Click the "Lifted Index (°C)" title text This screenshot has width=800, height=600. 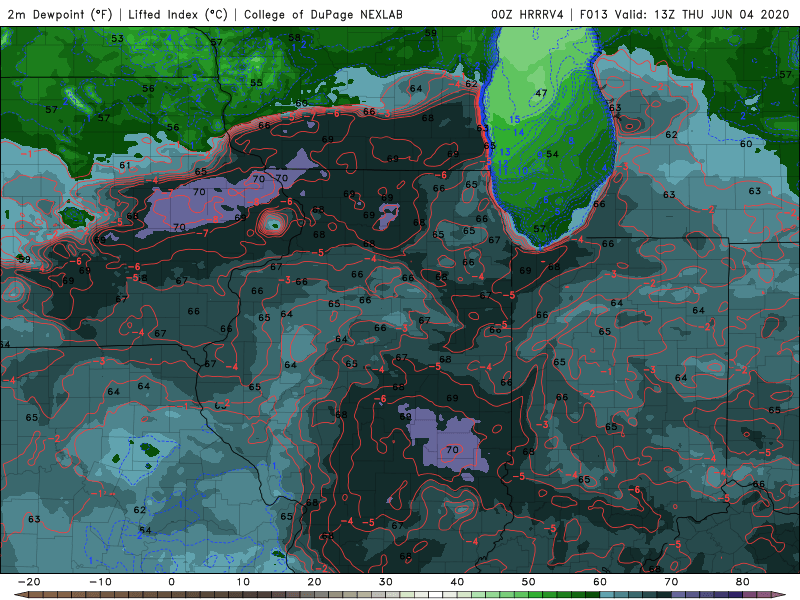tap(178, 14)
